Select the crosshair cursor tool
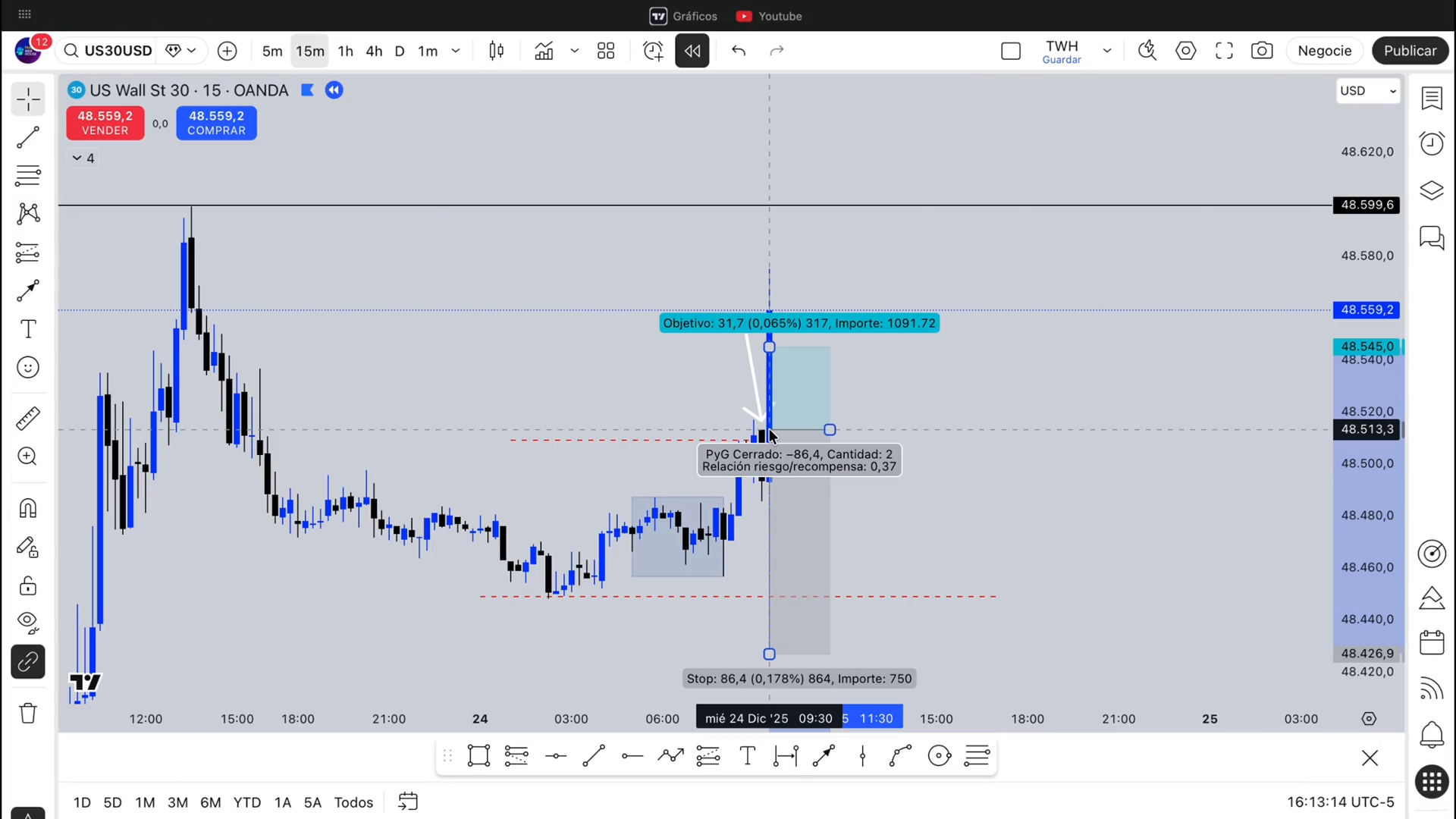Image resolution: width=1456 pixels, height=819 pixels. [28, 99]
